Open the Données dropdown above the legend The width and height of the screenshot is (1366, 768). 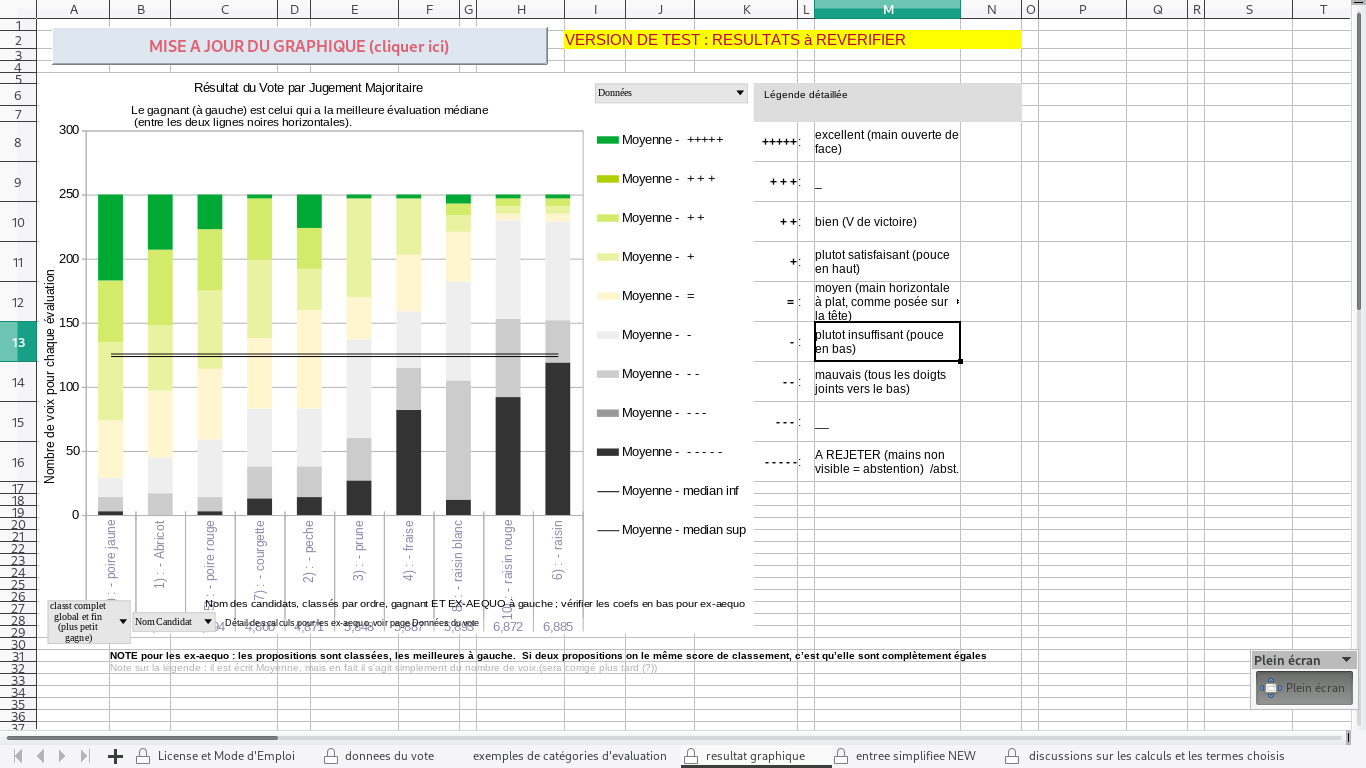[740, 93]
